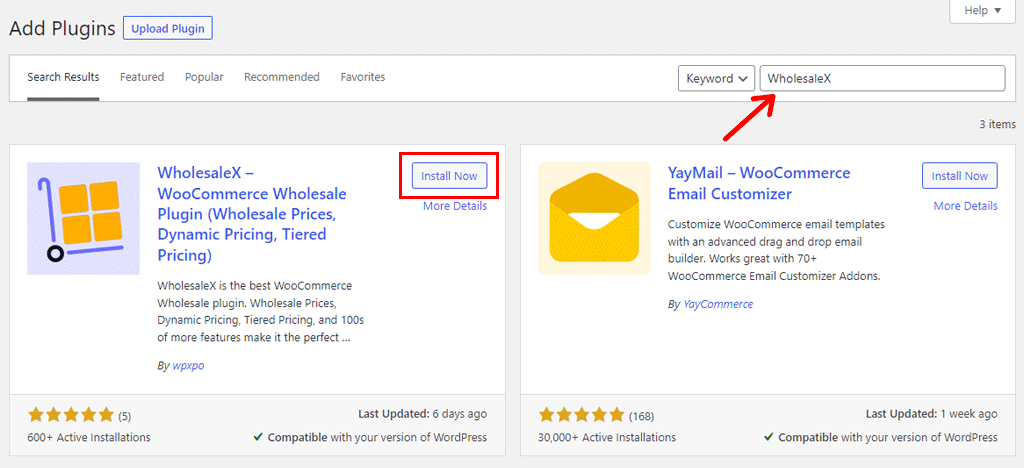Install the WholesaleX plugin now
Screen dimensions: 1024x468
tap(449, 176)
